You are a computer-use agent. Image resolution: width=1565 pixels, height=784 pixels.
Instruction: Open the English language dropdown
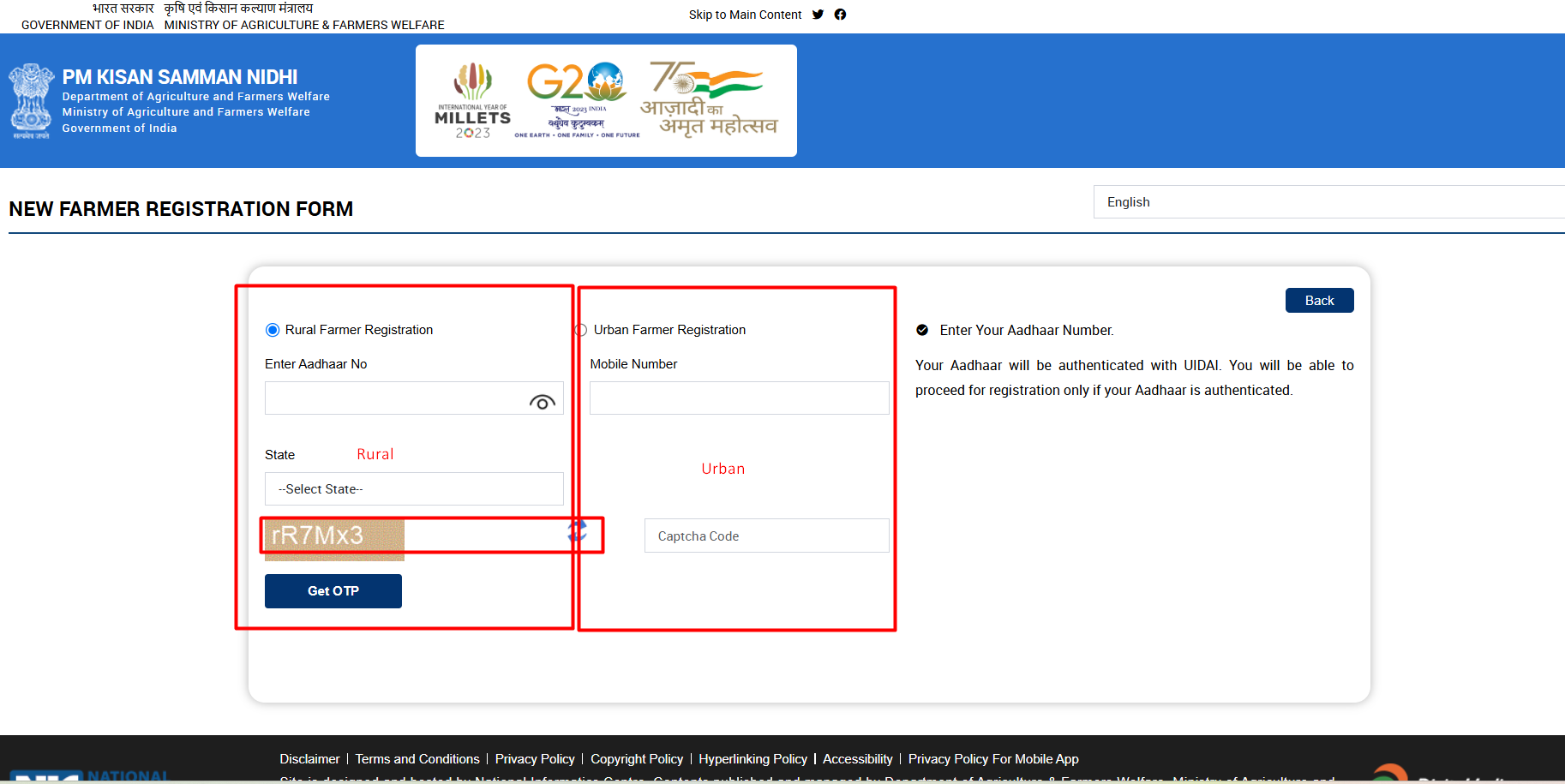point(1328,202)
